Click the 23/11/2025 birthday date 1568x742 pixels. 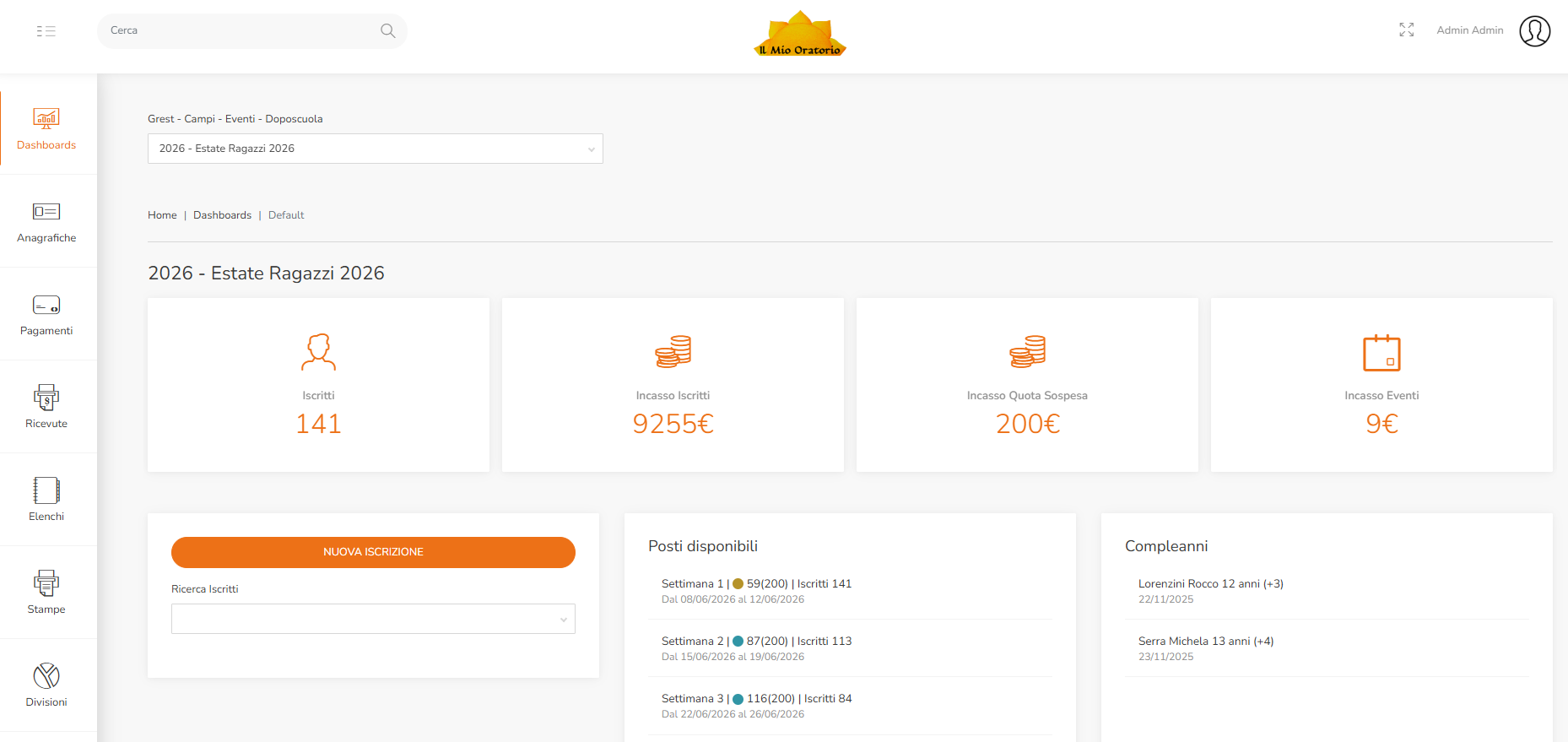click(x=1165, y=657)
